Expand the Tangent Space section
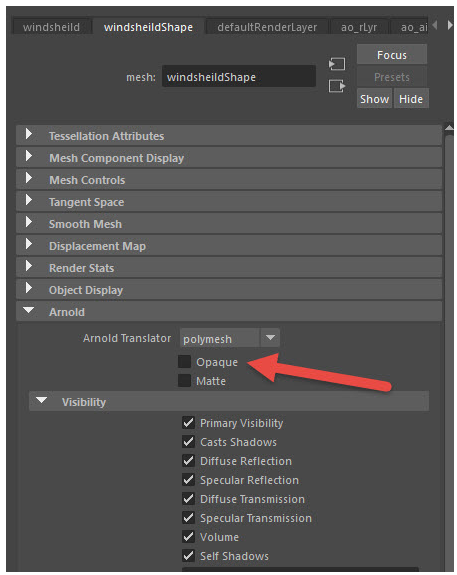The width and height of the screenshot is (457, 575). point(229,202)
